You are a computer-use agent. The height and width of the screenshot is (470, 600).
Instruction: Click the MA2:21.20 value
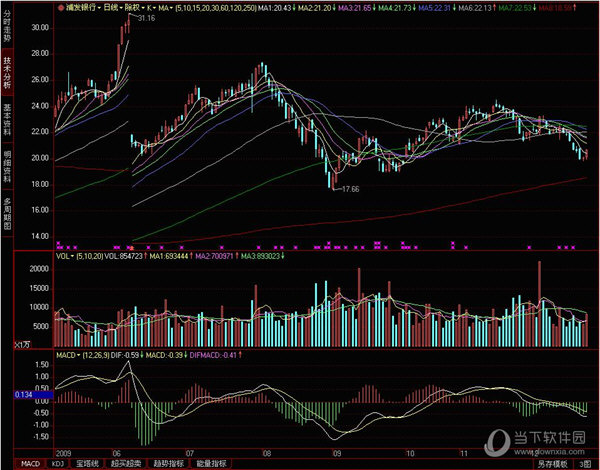click(x=315, y=8)
